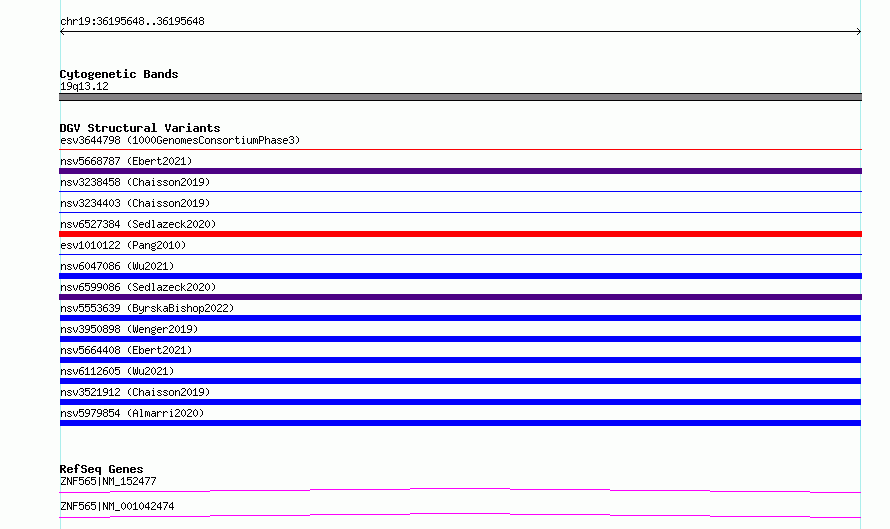
Task: Select the Cytogenetic Bands track heading
Action: click(119, 74)
